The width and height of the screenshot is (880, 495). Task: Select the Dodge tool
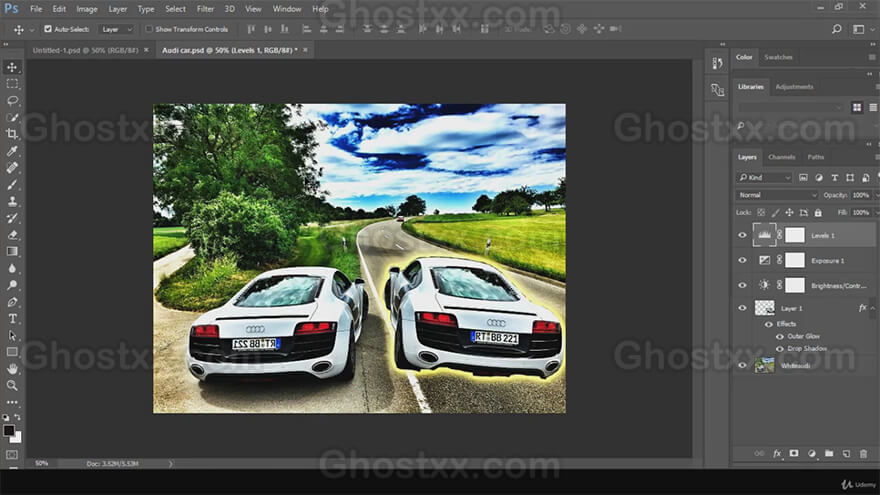[12, 285]
